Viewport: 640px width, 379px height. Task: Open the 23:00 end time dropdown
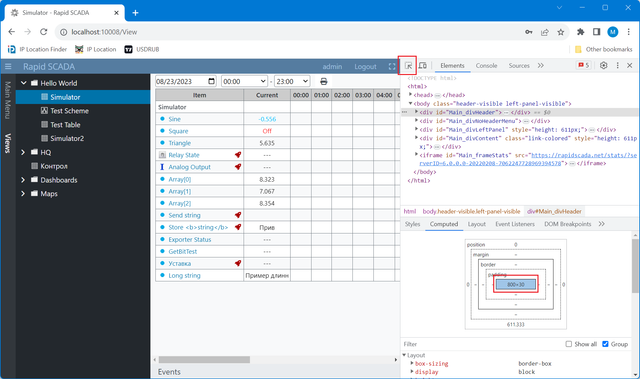click(x=292, y=81)
